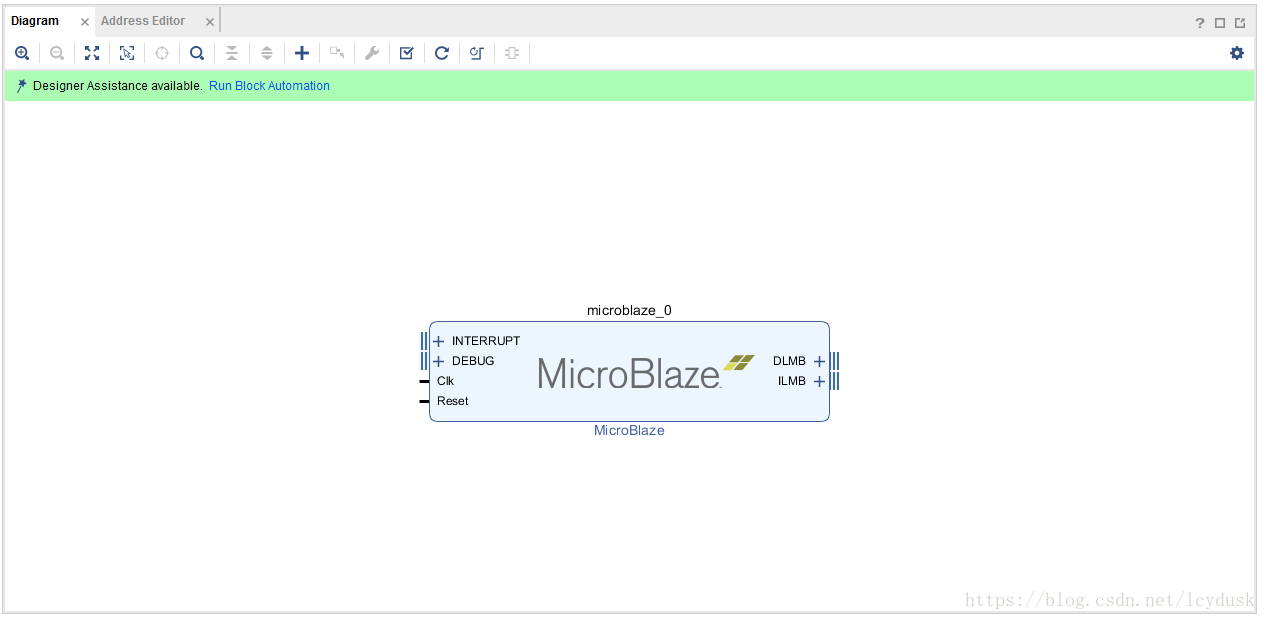Open diagram settings gear icon
Screen dimensions: 1266x620
1237,53
